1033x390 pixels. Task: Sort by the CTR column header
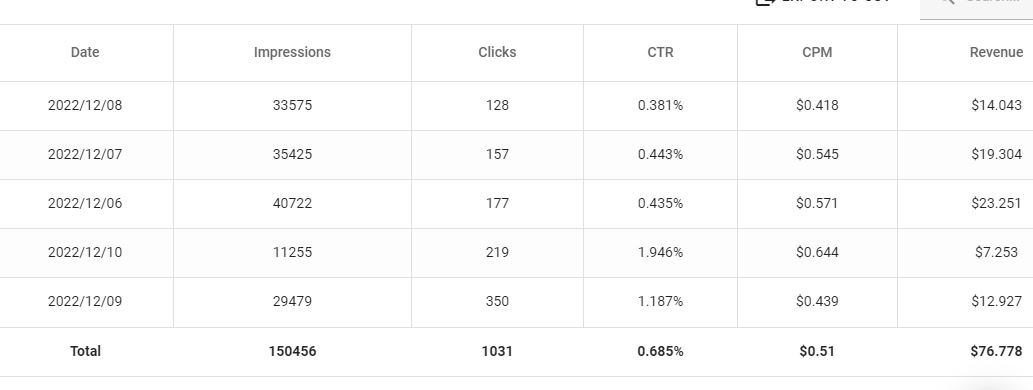pos(660,52)
